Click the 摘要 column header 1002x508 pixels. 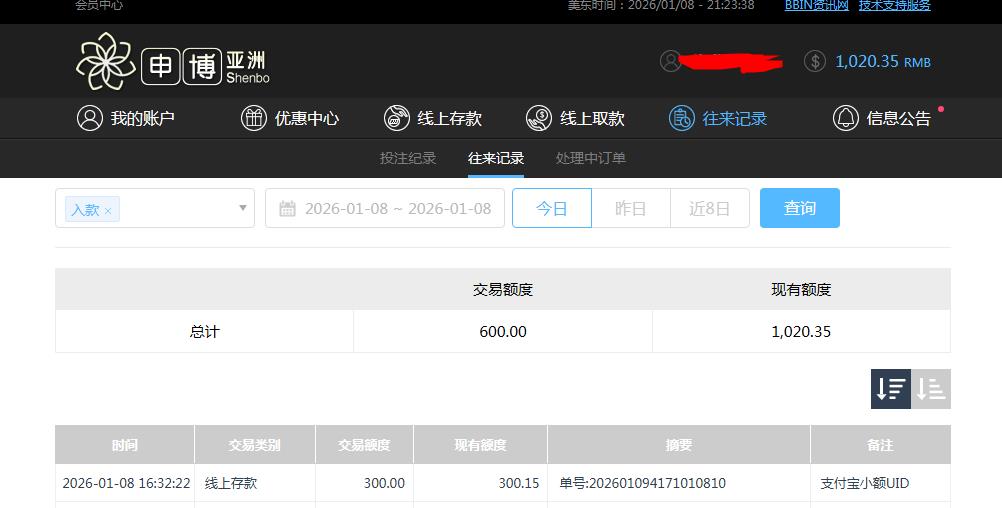pos(679,445)
